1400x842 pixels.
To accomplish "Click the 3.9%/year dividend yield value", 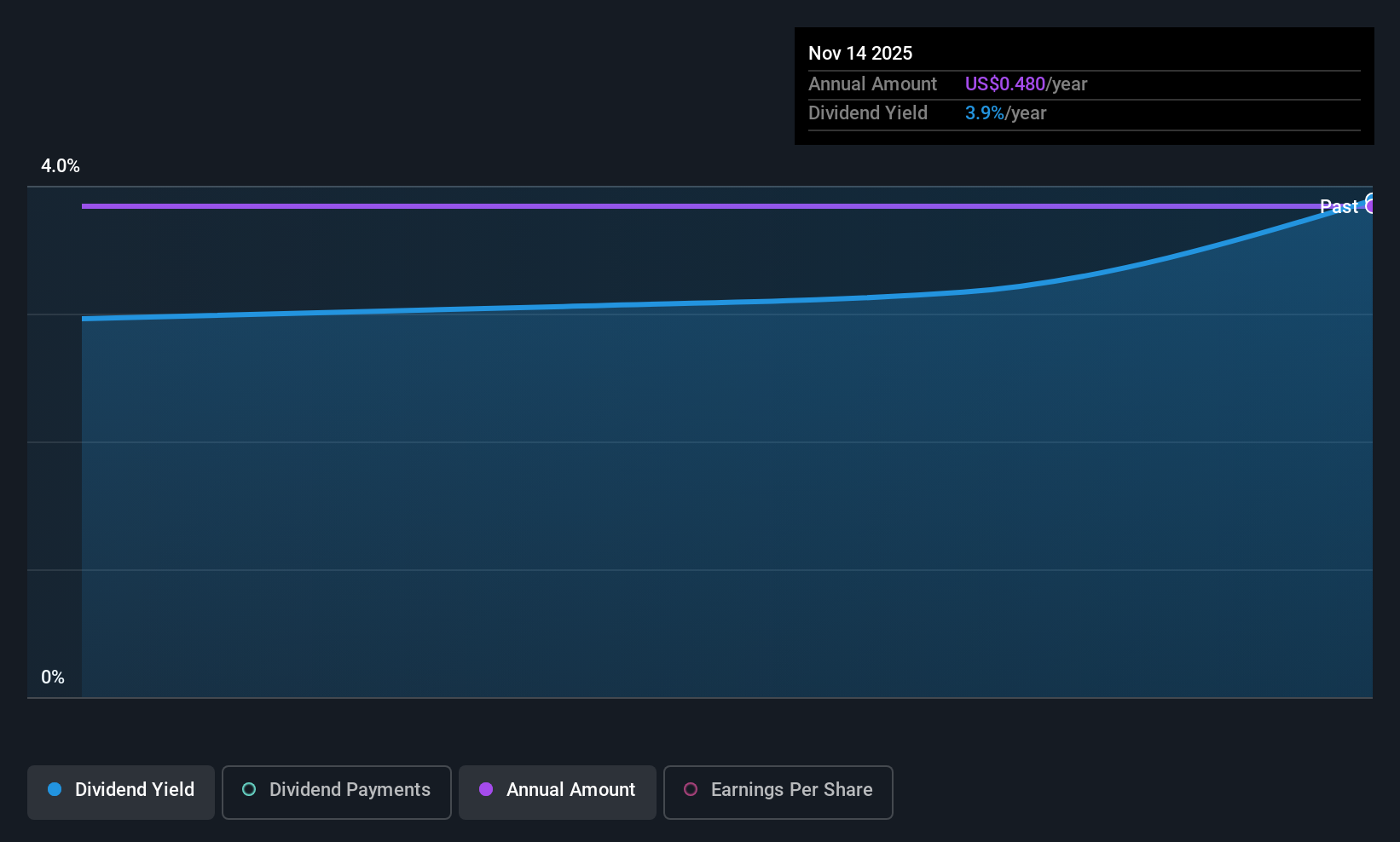I will pos(1005,112).
